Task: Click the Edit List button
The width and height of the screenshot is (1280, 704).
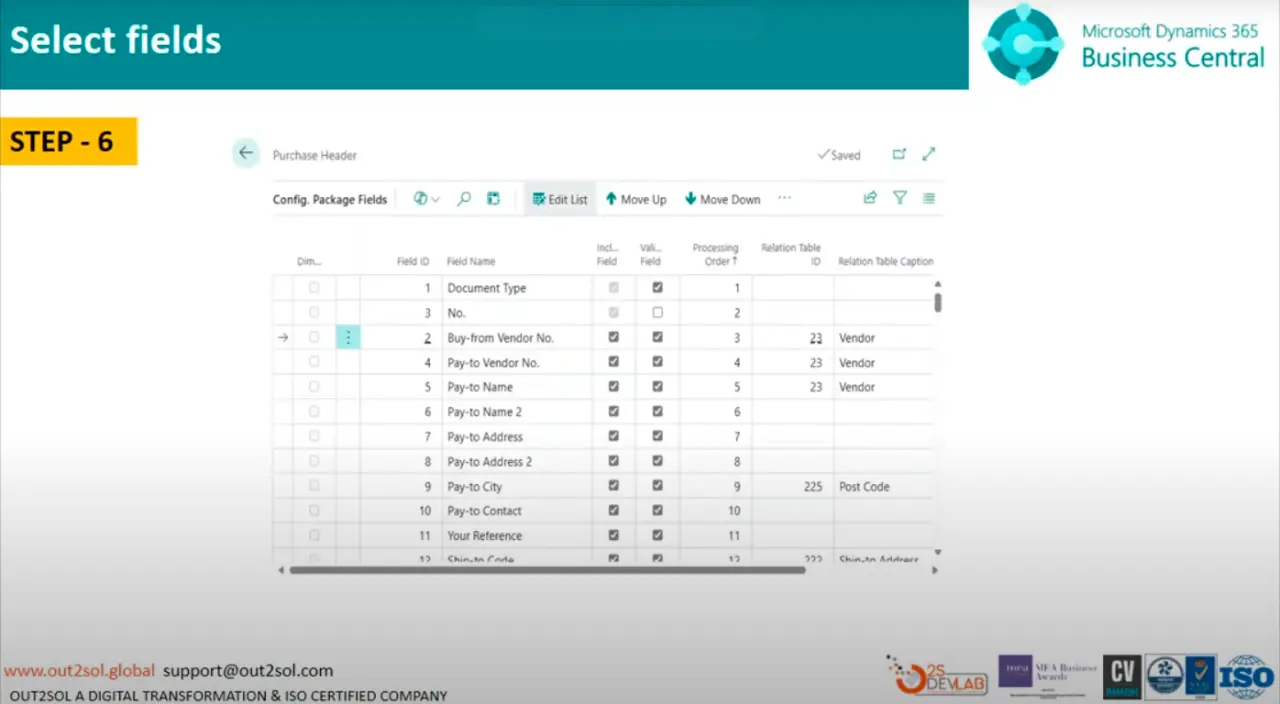Action: click(560, 199)
